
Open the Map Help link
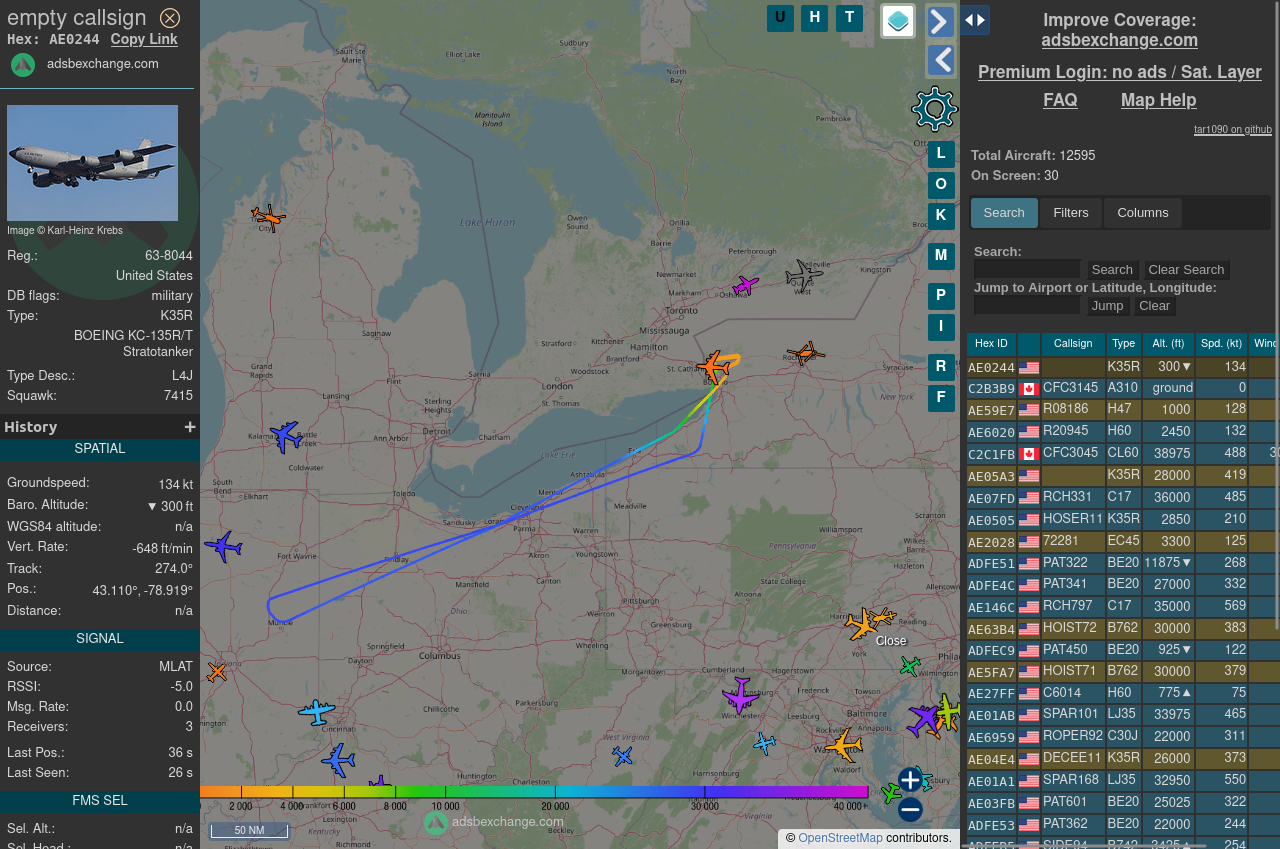pos(1158,100)
